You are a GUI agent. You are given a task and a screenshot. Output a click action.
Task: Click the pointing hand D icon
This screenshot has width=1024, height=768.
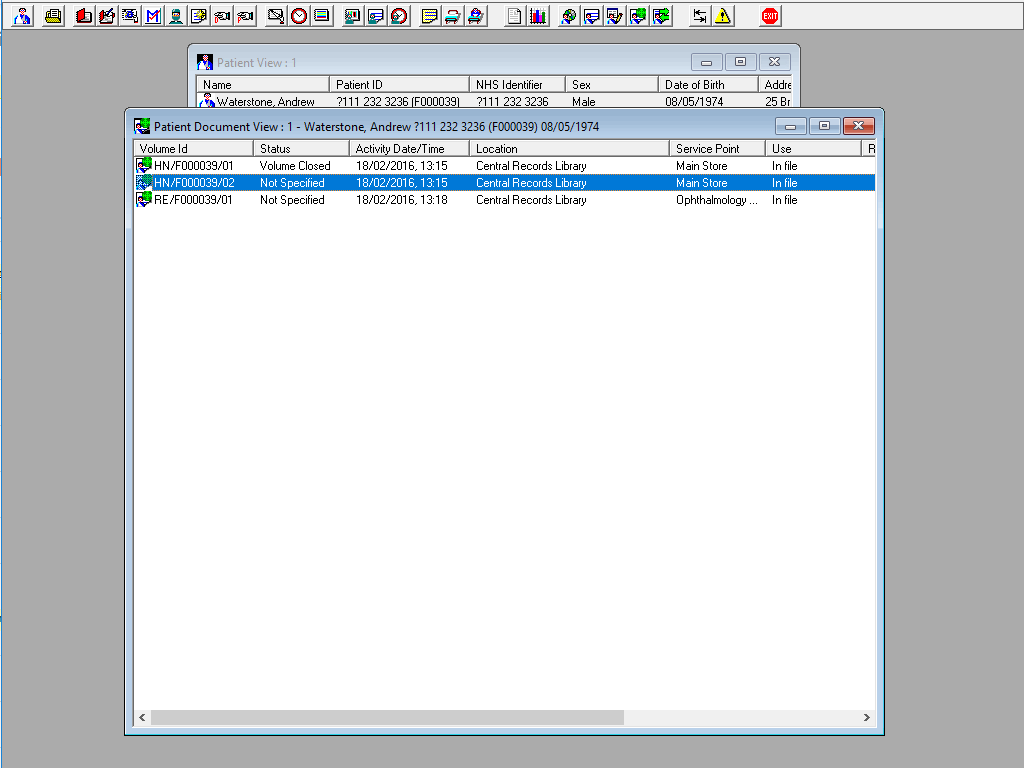(x=222, y=16)
